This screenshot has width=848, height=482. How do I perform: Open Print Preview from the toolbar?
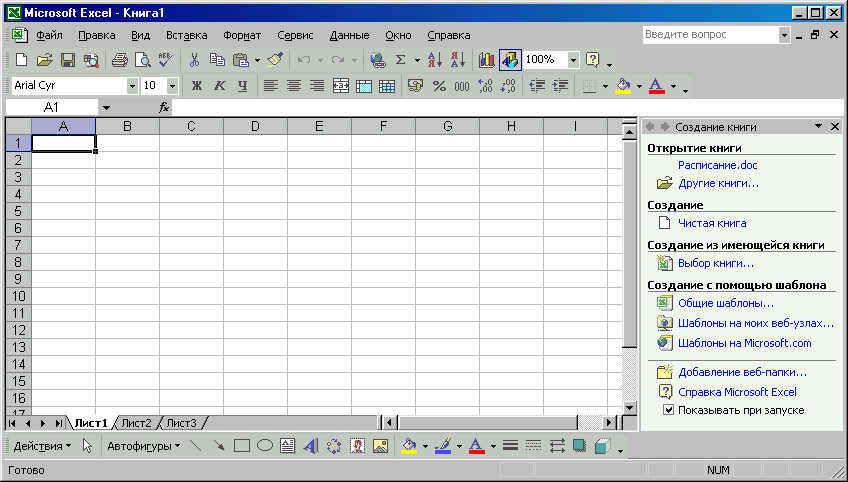142,60
